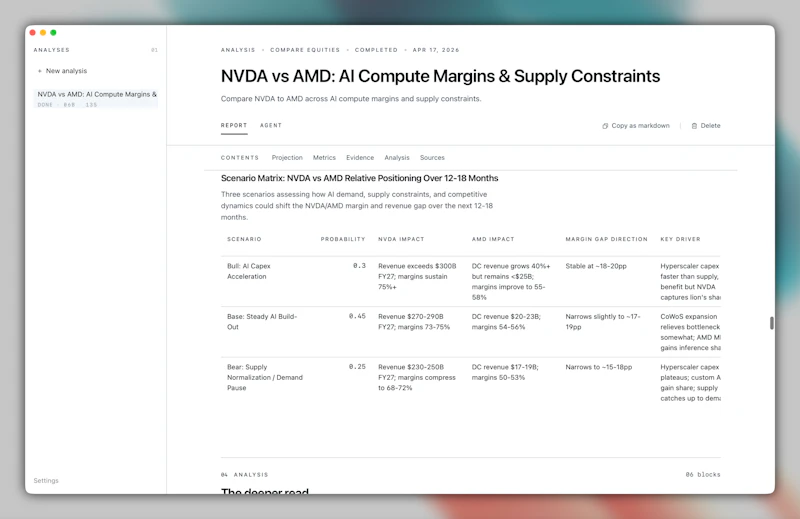Click the Probability column header
The width and height of the screenshot is (800, 519).
343,239
